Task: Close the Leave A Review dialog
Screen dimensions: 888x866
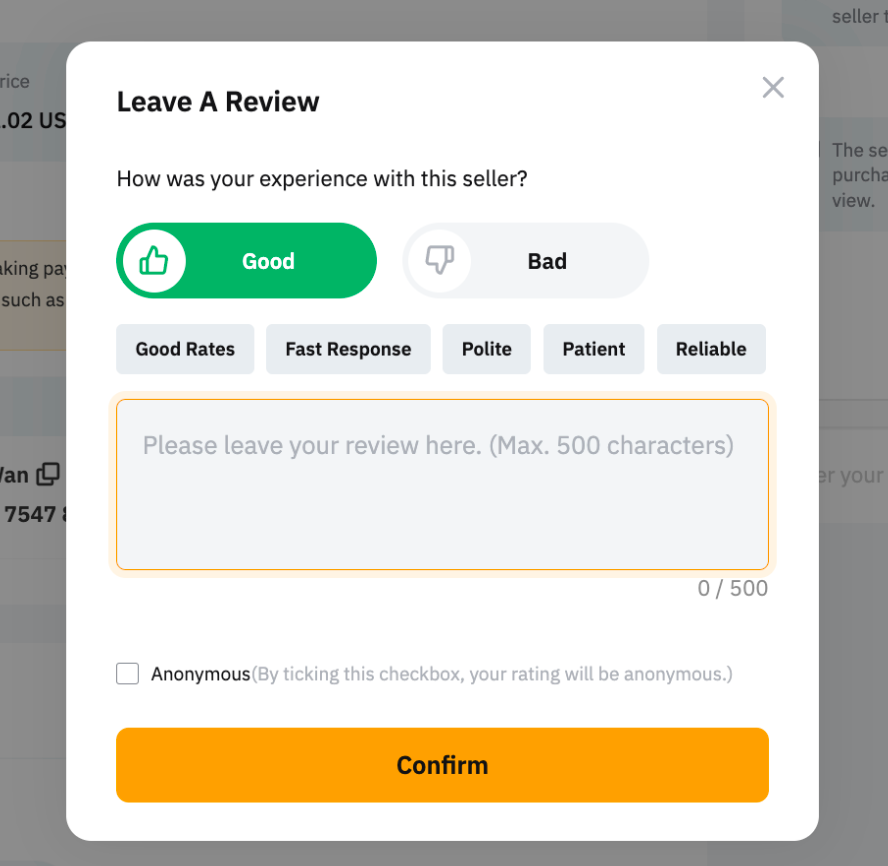Action: (773, 87)
